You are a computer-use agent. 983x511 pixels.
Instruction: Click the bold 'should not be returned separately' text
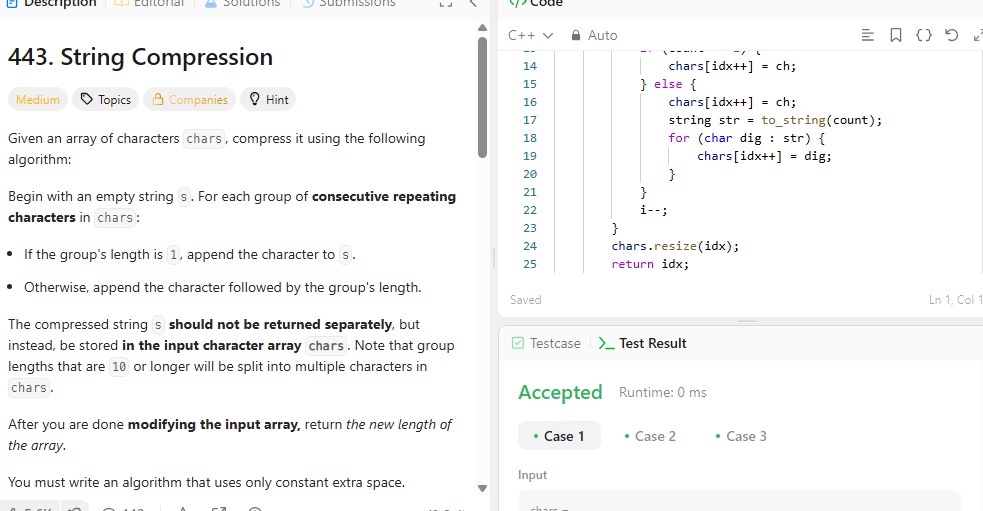[x=280, y=324]
